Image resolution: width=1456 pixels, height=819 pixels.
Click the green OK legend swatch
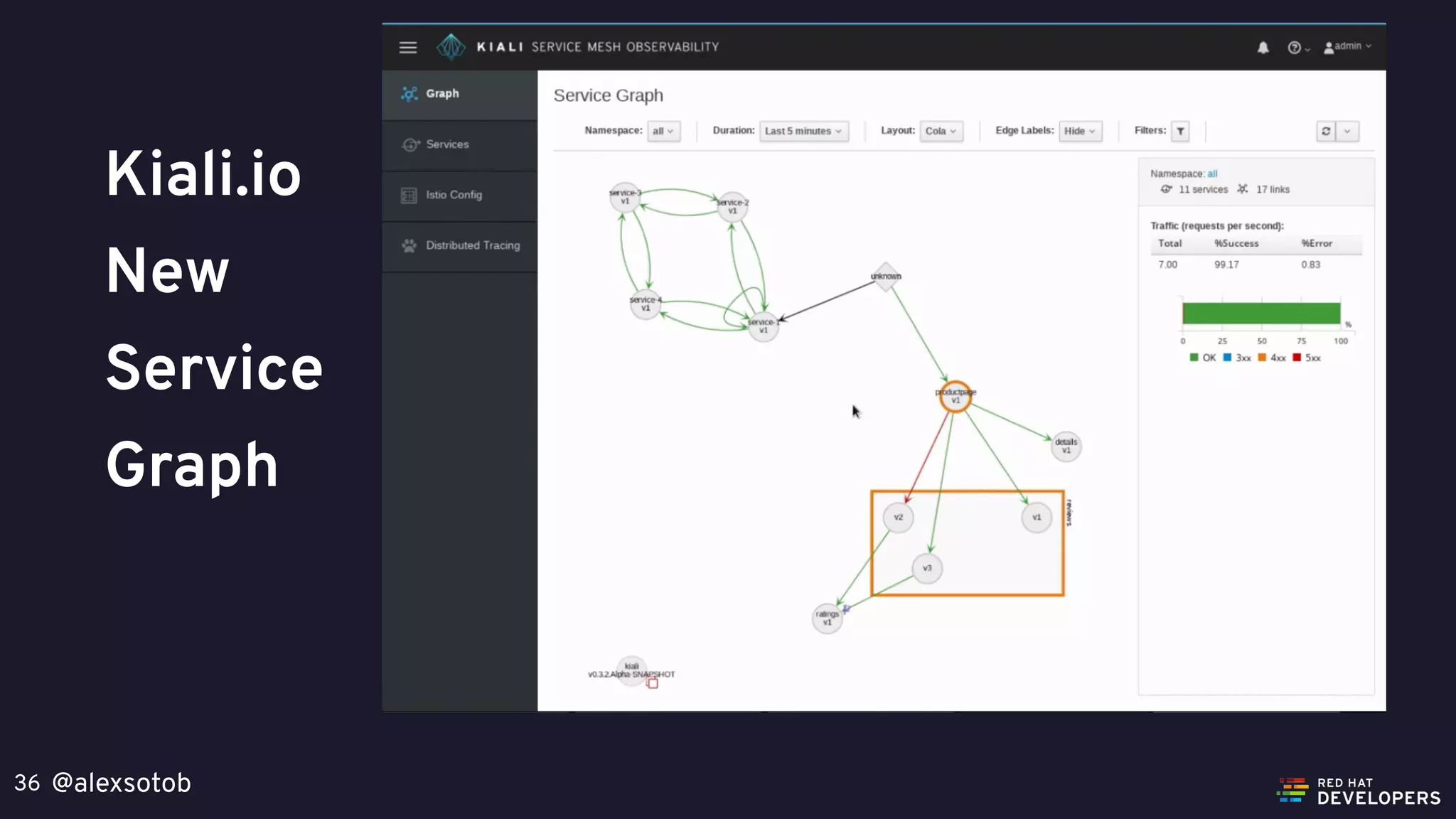[x=1194, y=358]
